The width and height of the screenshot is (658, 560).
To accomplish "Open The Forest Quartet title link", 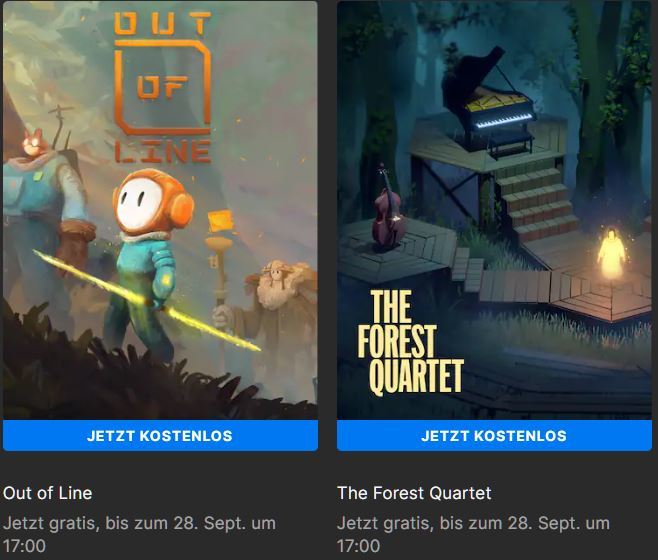I will pyautogui.click(x=414, y=493).
